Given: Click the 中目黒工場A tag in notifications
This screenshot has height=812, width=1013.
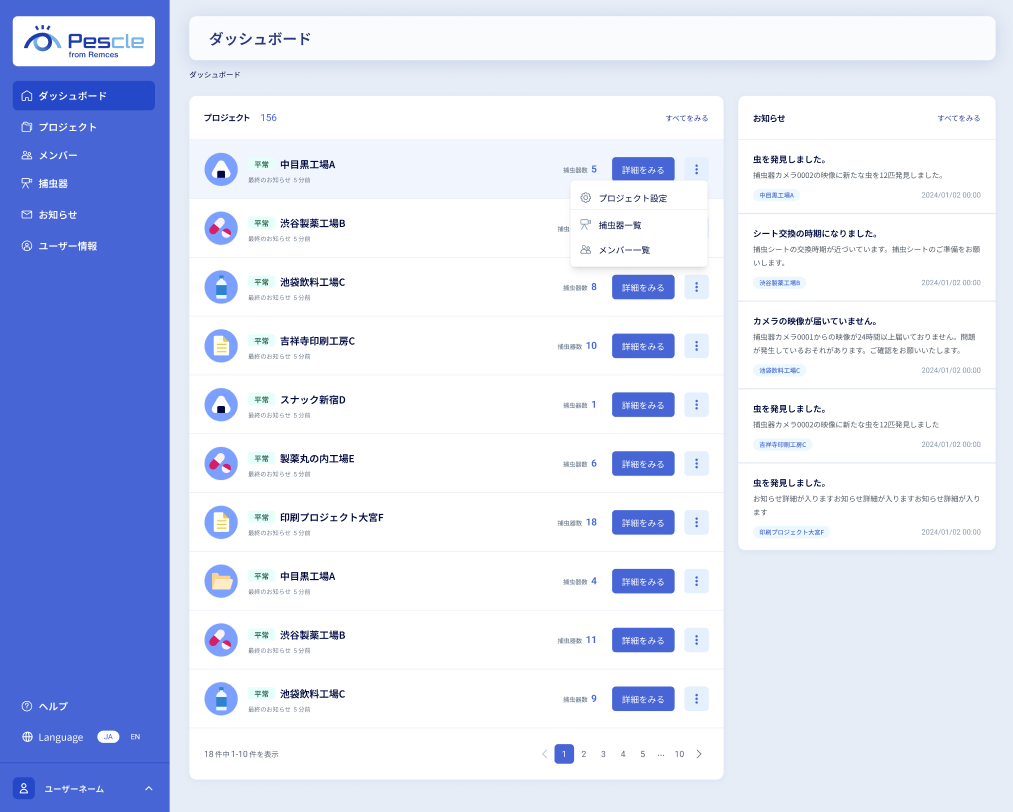Looking at the screenshot, I should 777,195.
